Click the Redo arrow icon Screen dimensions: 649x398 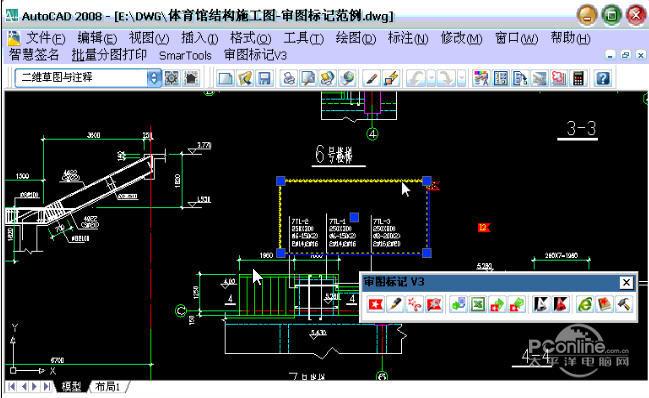(446, 78)
